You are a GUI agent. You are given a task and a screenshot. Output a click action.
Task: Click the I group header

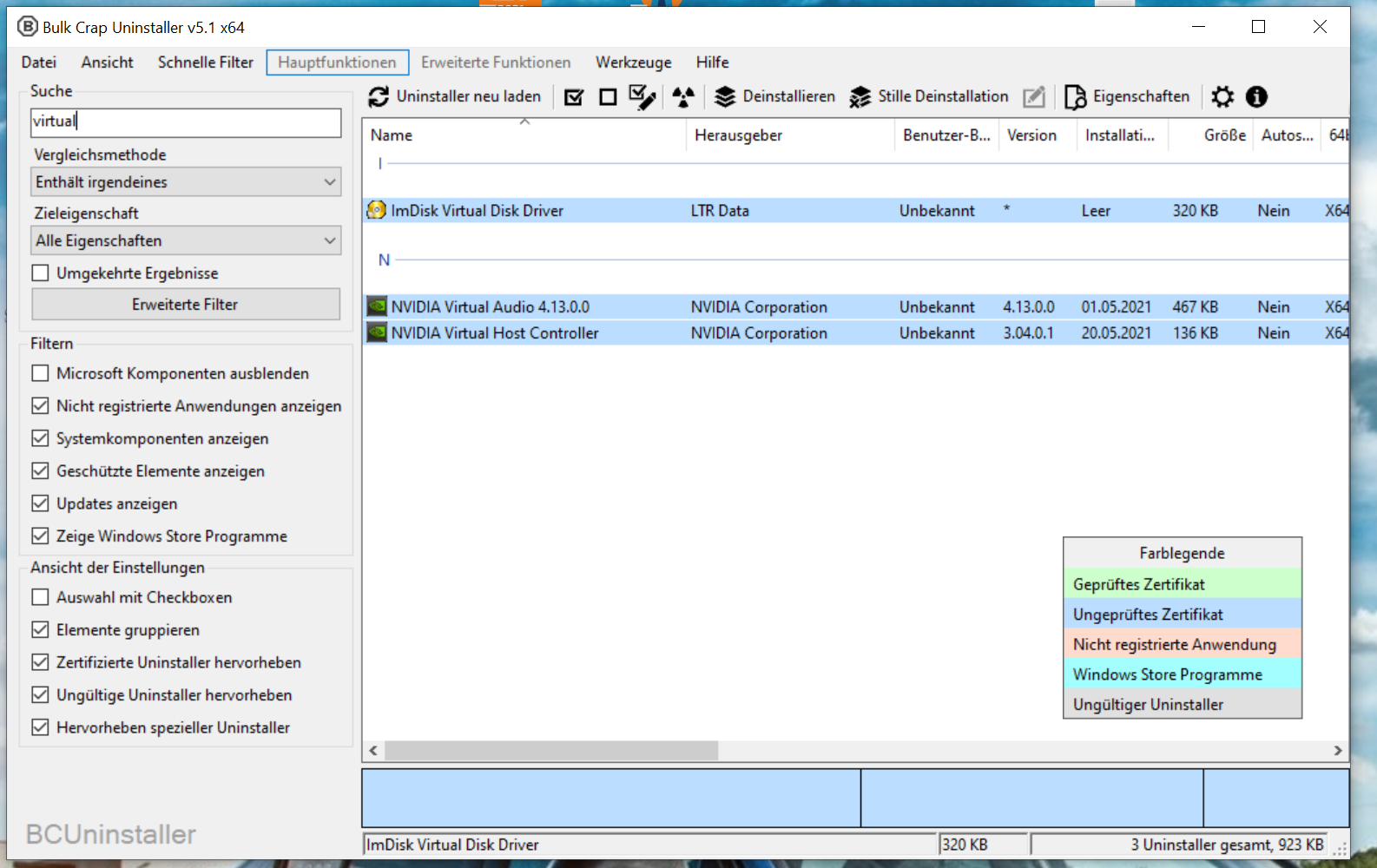pyautogui.click(x=380, y=163)
